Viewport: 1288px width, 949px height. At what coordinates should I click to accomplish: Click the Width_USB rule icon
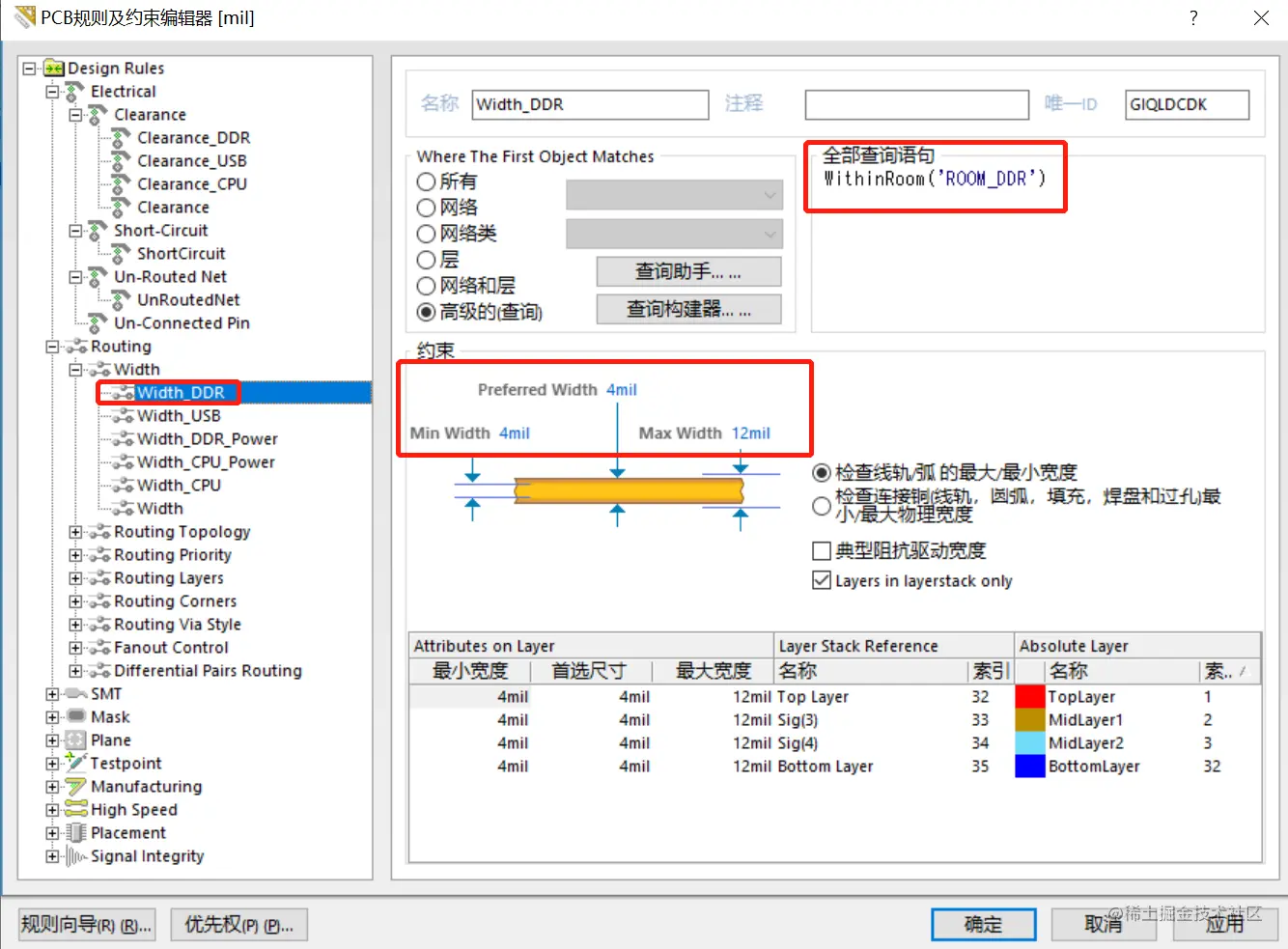[x=123, y=416]
